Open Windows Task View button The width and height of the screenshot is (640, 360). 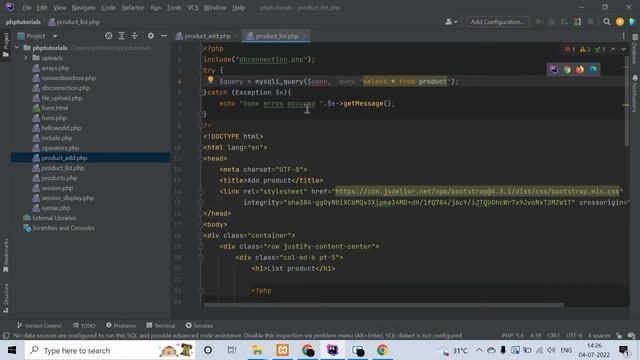coord(232,350)
